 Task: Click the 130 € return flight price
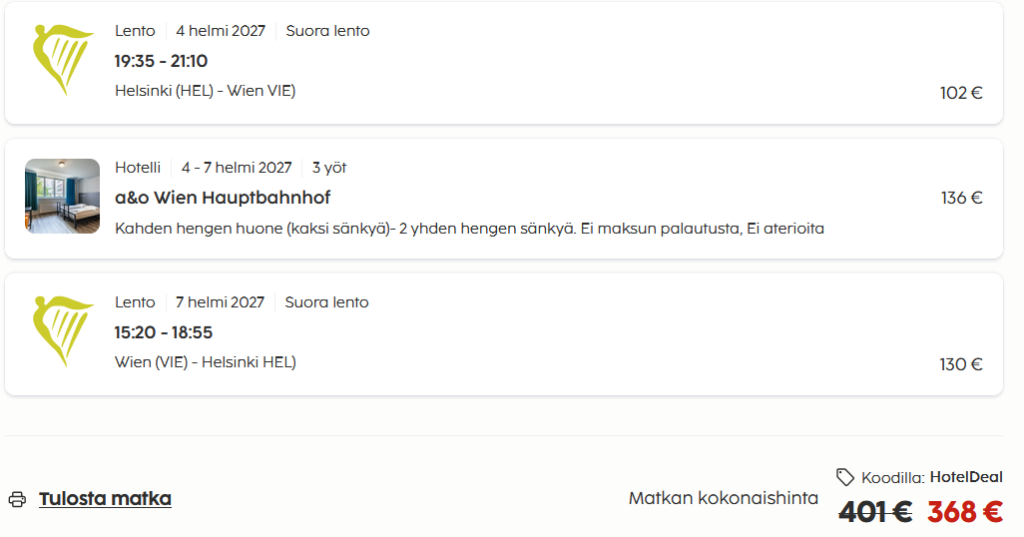(961, 364)
